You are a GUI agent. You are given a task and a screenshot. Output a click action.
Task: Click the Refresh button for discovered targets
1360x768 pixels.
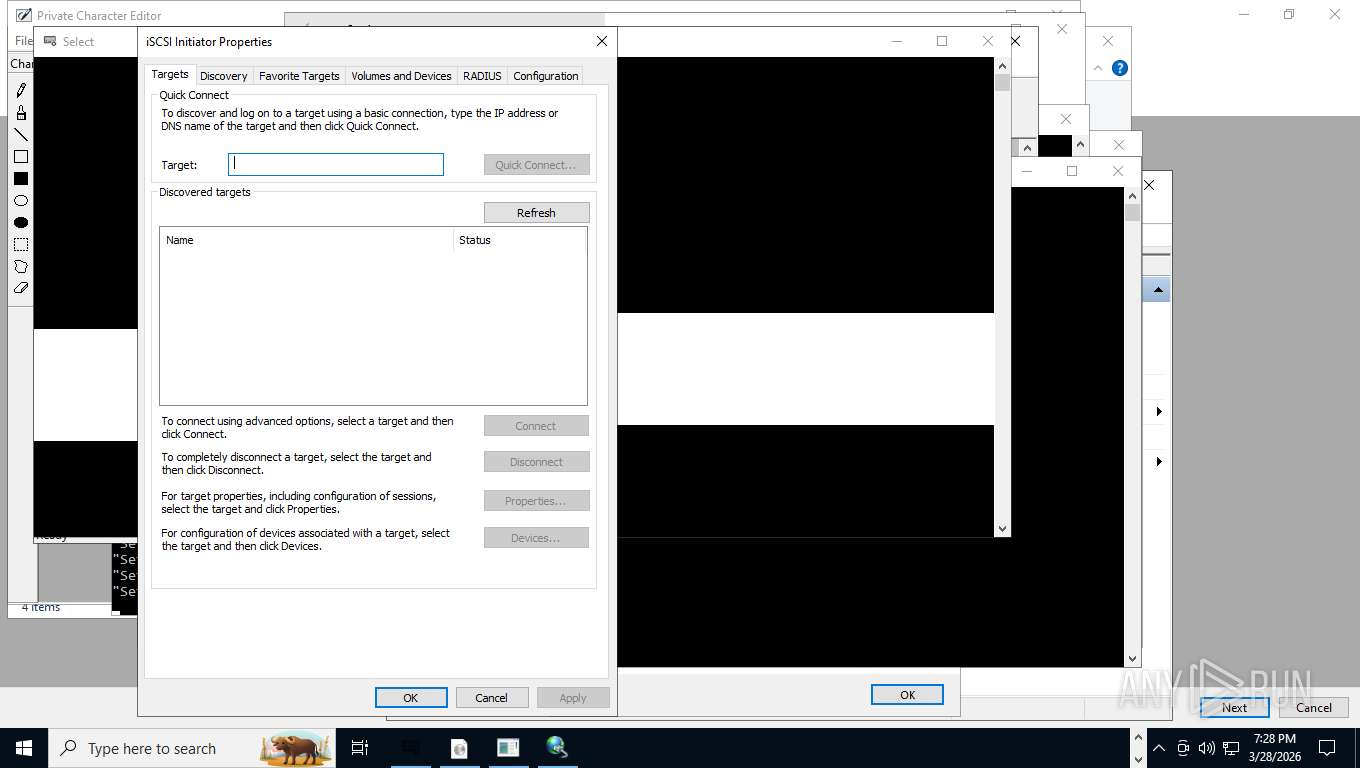click(x=536, y=213)
